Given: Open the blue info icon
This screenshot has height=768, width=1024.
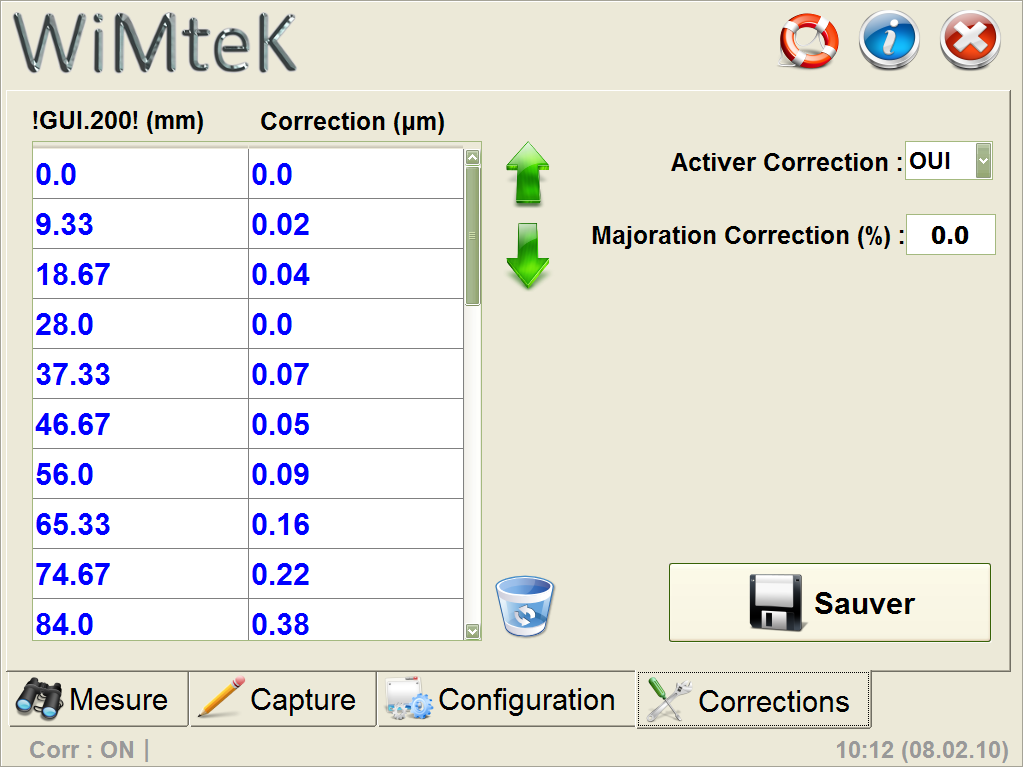Looking at the screenshot, I should click(889, 40).
